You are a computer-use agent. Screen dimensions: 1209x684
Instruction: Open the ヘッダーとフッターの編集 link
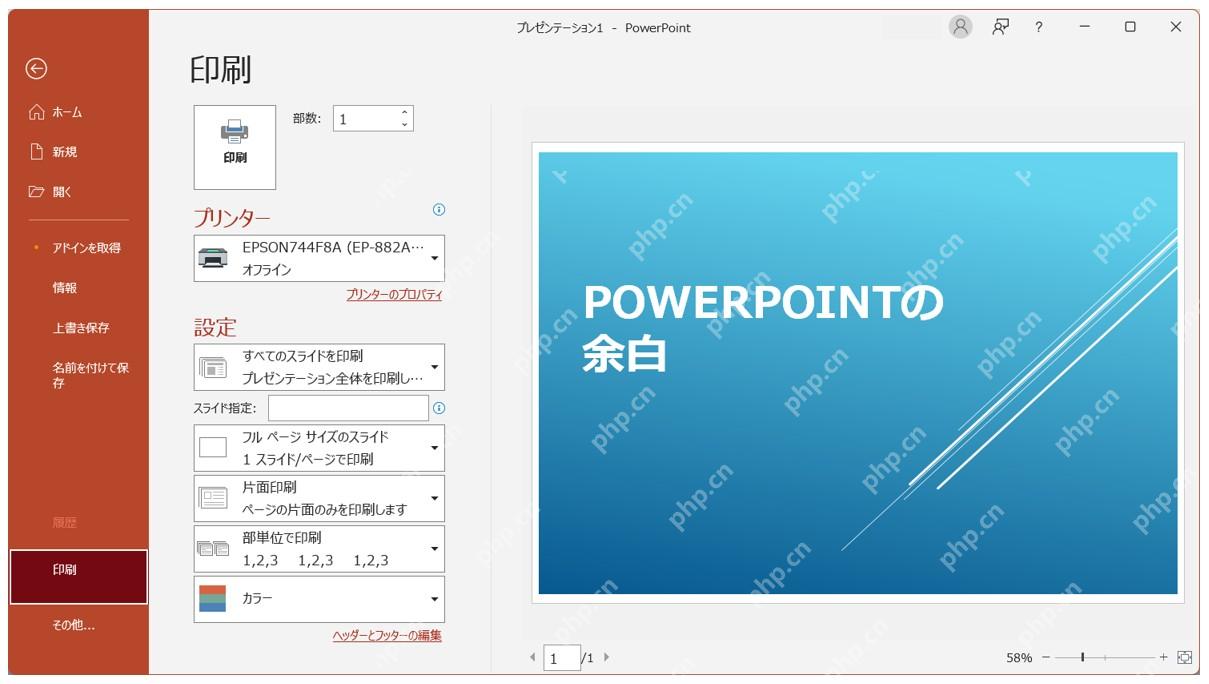pos(387,635)
